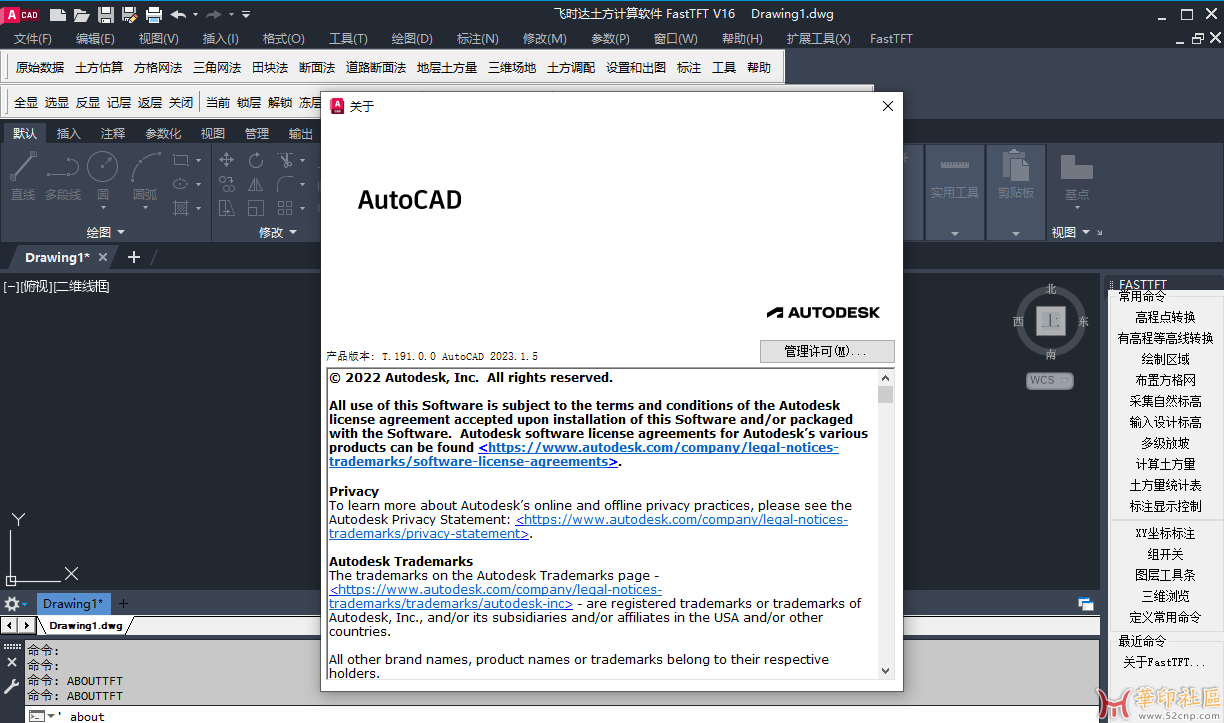Click 方格网法 in FastTFT toolbar
The image size is (1224, 723).
[x=158, y=68]
